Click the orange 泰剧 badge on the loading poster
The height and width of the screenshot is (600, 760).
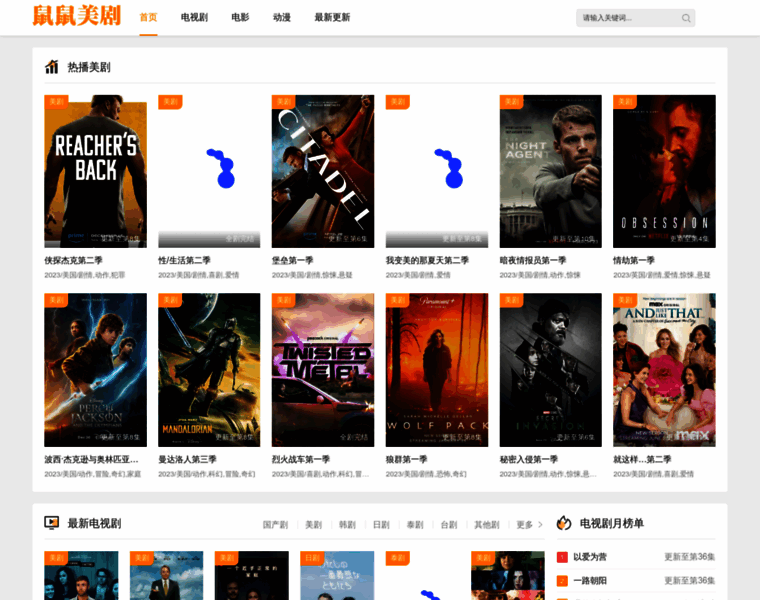398,558
